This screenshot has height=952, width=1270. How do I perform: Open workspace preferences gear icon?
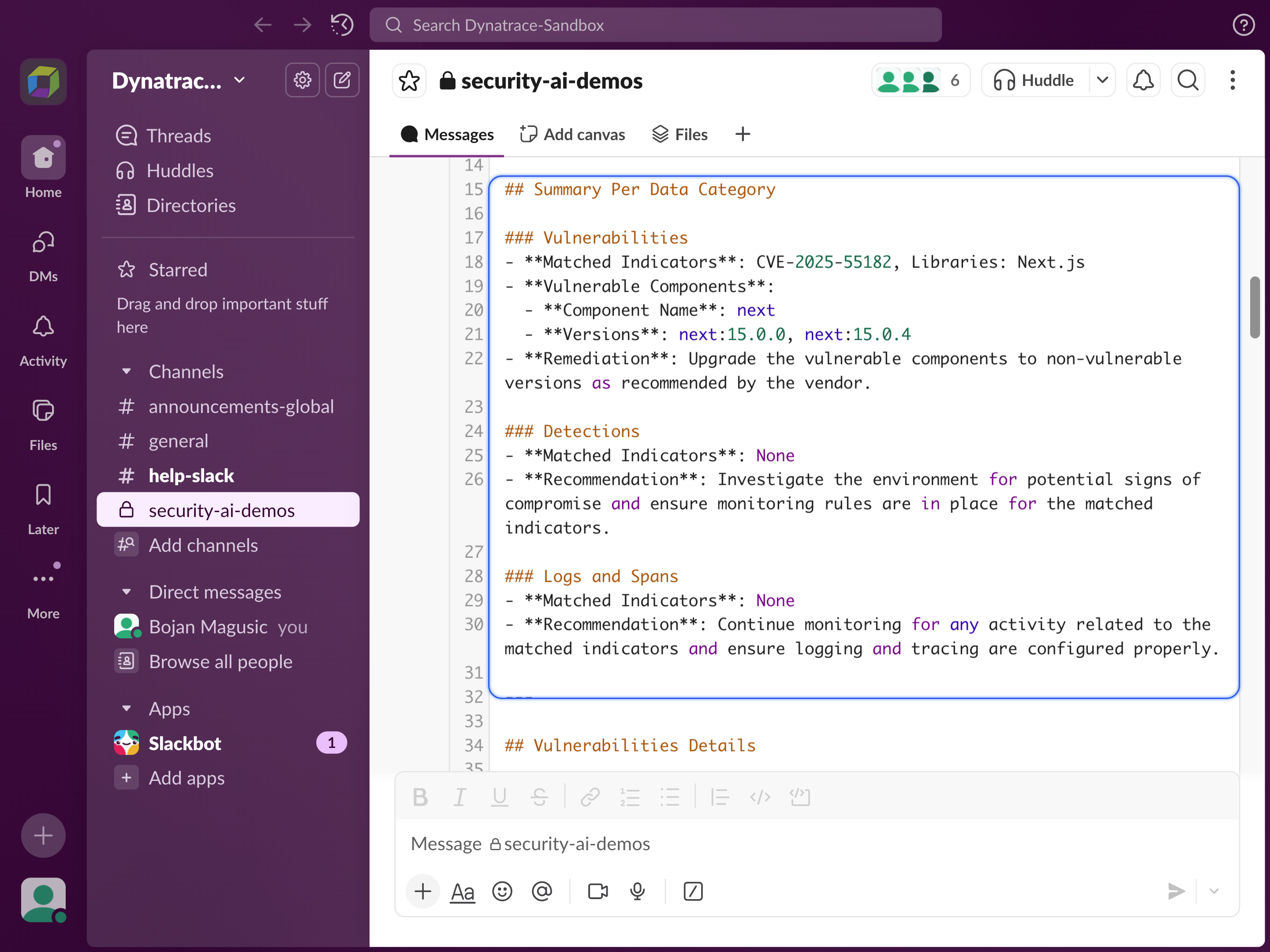point(303,80)
